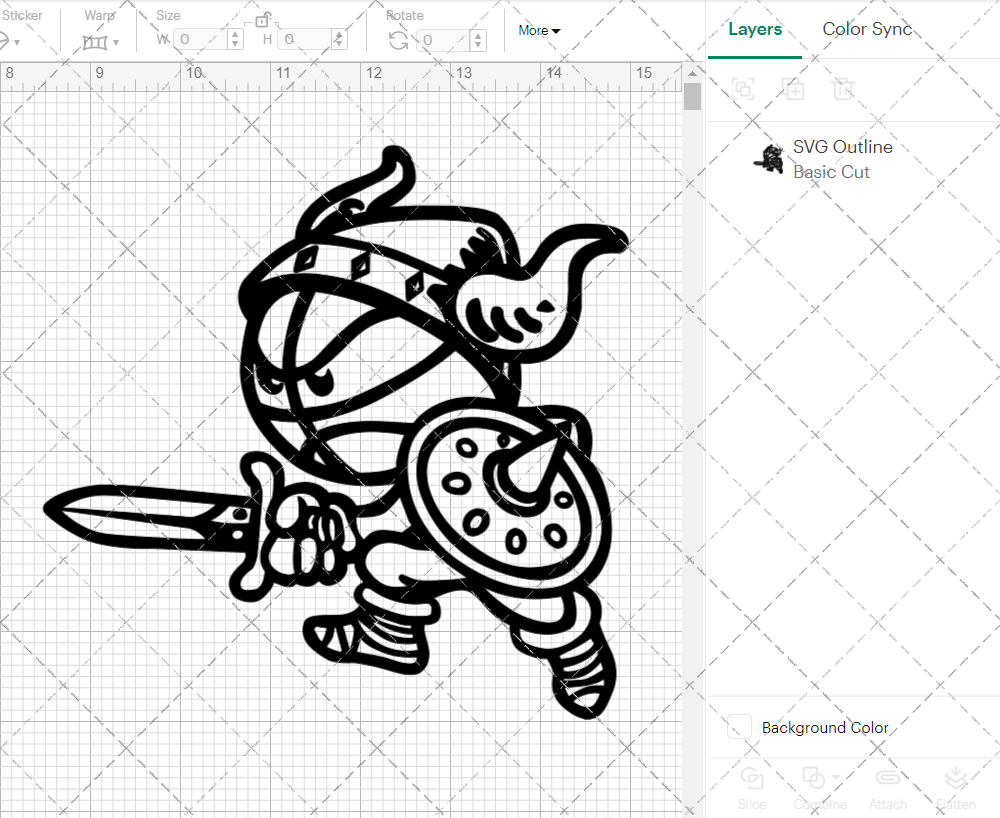Image resolution: width=1000 pixels, height=818 pixels.
Task: Open the Warp options dropdown
Action: pos(117,41)
